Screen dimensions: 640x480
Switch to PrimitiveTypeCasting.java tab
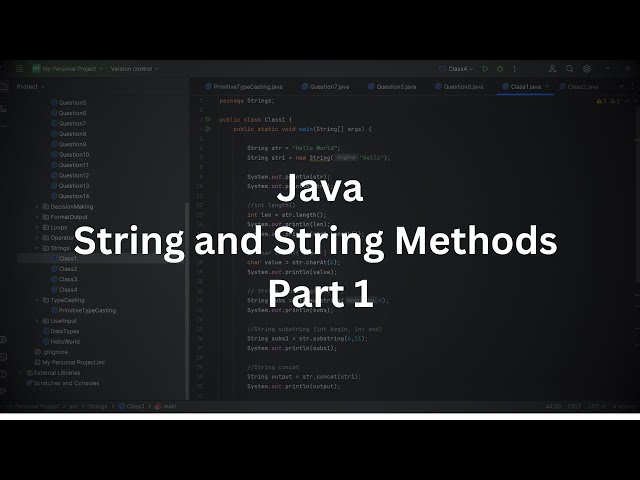(x=244, y=87)
